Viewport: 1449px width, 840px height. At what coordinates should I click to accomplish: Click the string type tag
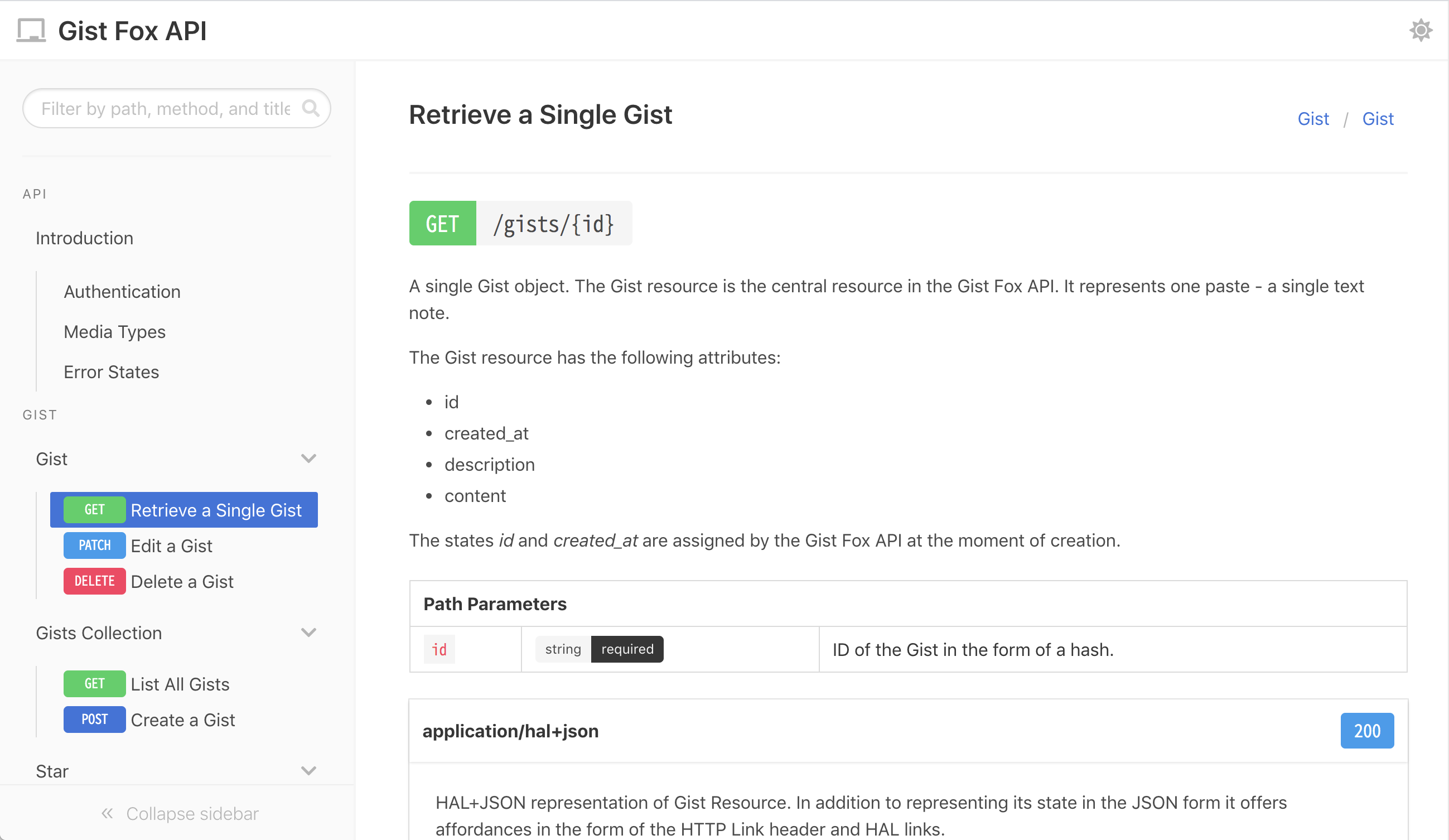point(563,649)
